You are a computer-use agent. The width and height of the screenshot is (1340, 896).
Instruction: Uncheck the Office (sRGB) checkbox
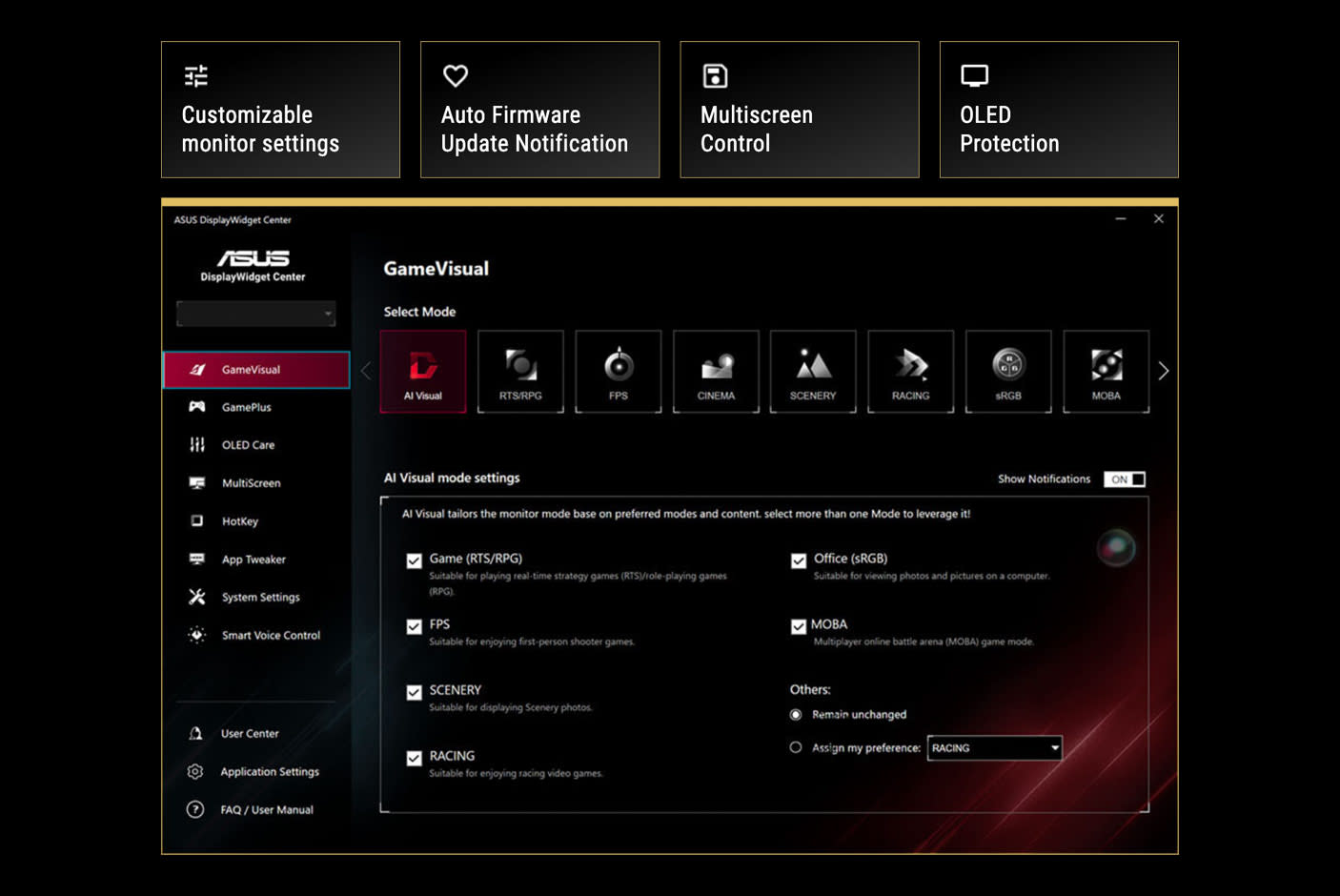[799, 560]
